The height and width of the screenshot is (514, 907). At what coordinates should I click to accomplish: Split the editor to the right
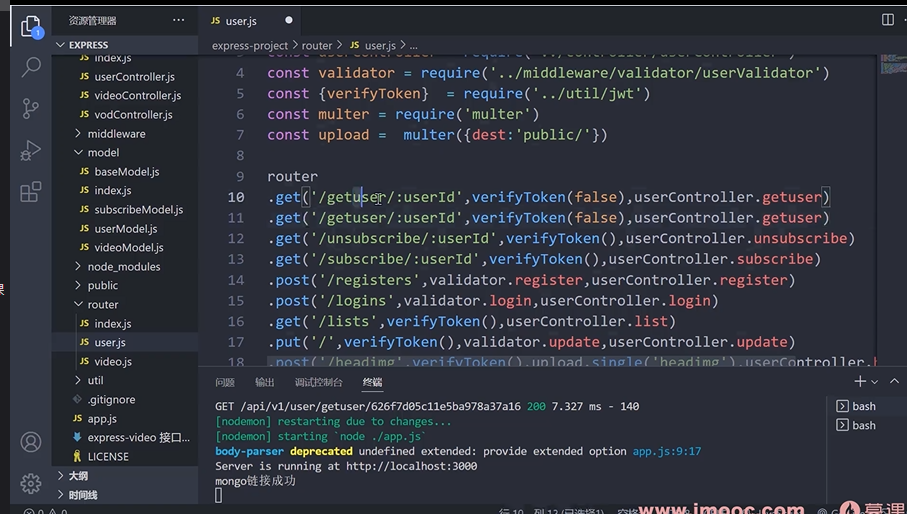[x=887, y=20]
